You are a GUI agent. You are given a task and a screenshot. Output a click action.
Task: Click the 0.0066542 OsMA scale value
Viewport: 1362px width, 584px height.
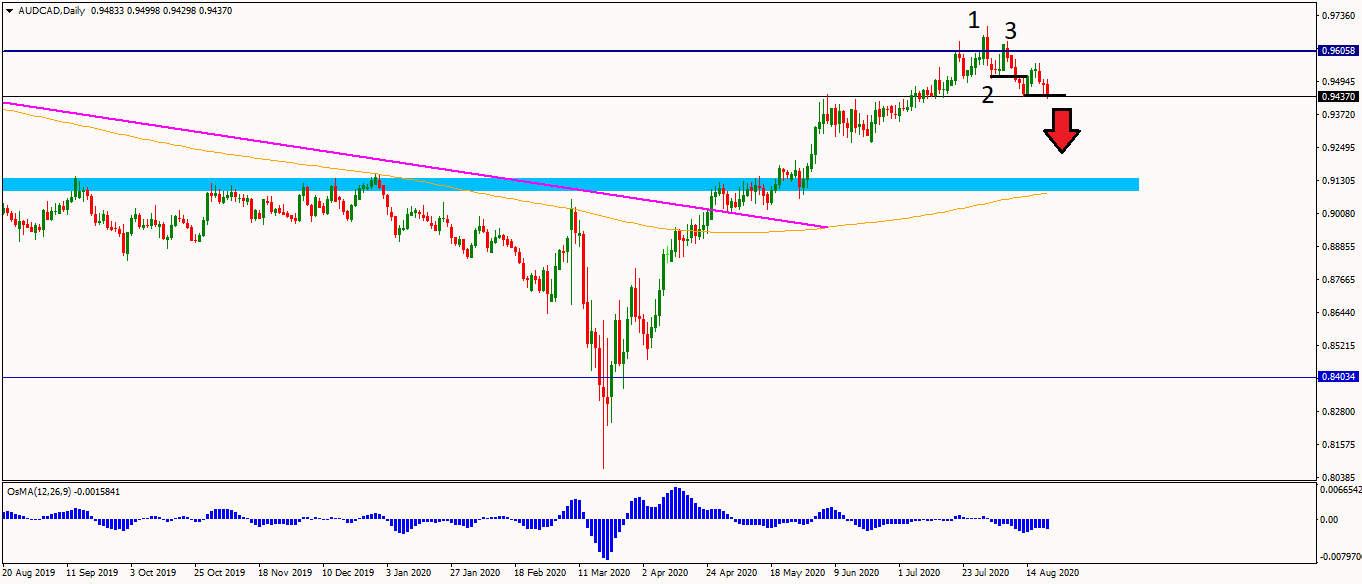coord(1341,490)
